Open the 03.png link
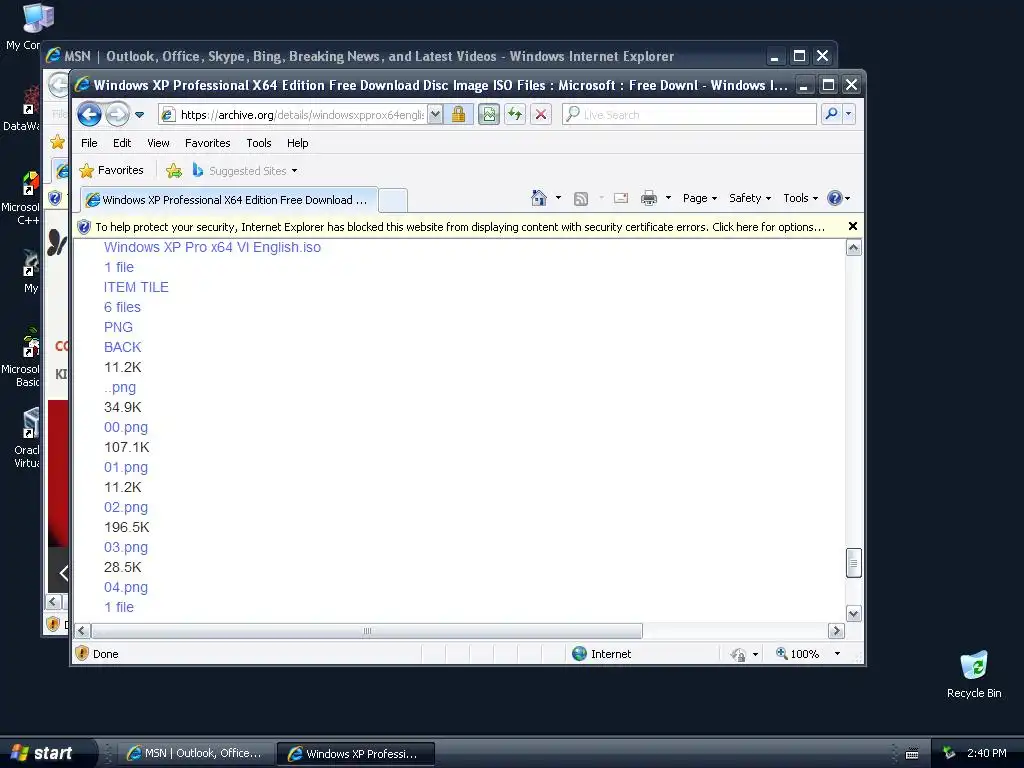Image resolution: width=1024 pixels, height=768 pixels. tap(126, 547)
